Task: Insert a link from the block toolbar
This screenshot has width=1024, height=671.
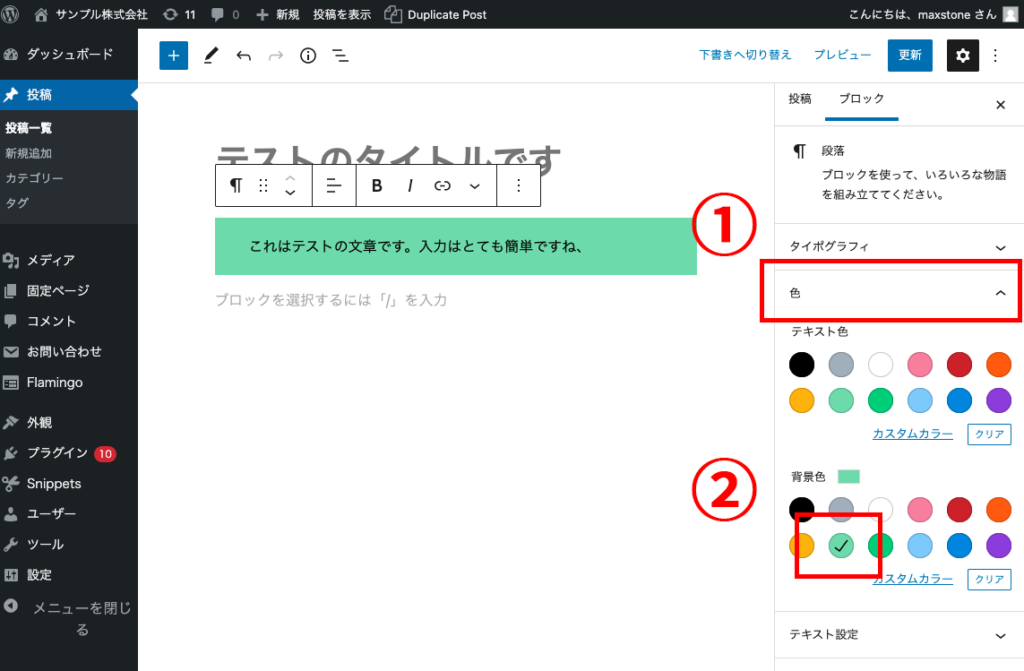Action: pyautogui.click(x=443, y=185)
